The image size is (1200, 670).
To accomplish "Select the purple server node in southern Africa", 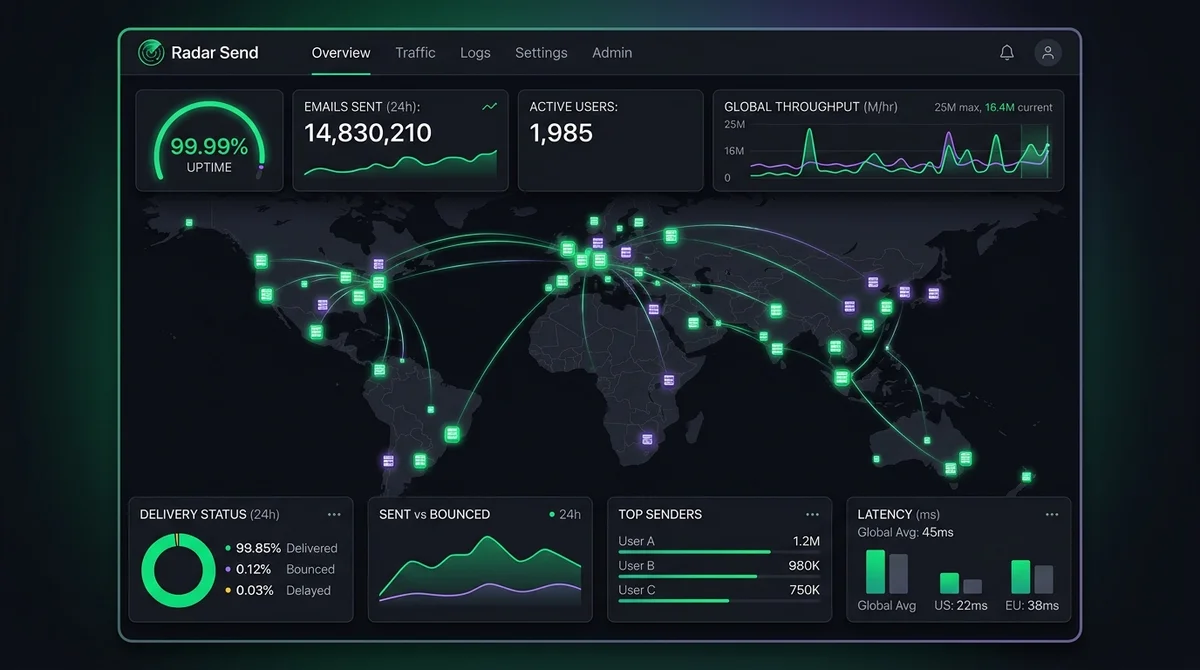I will tap(647, 439).
